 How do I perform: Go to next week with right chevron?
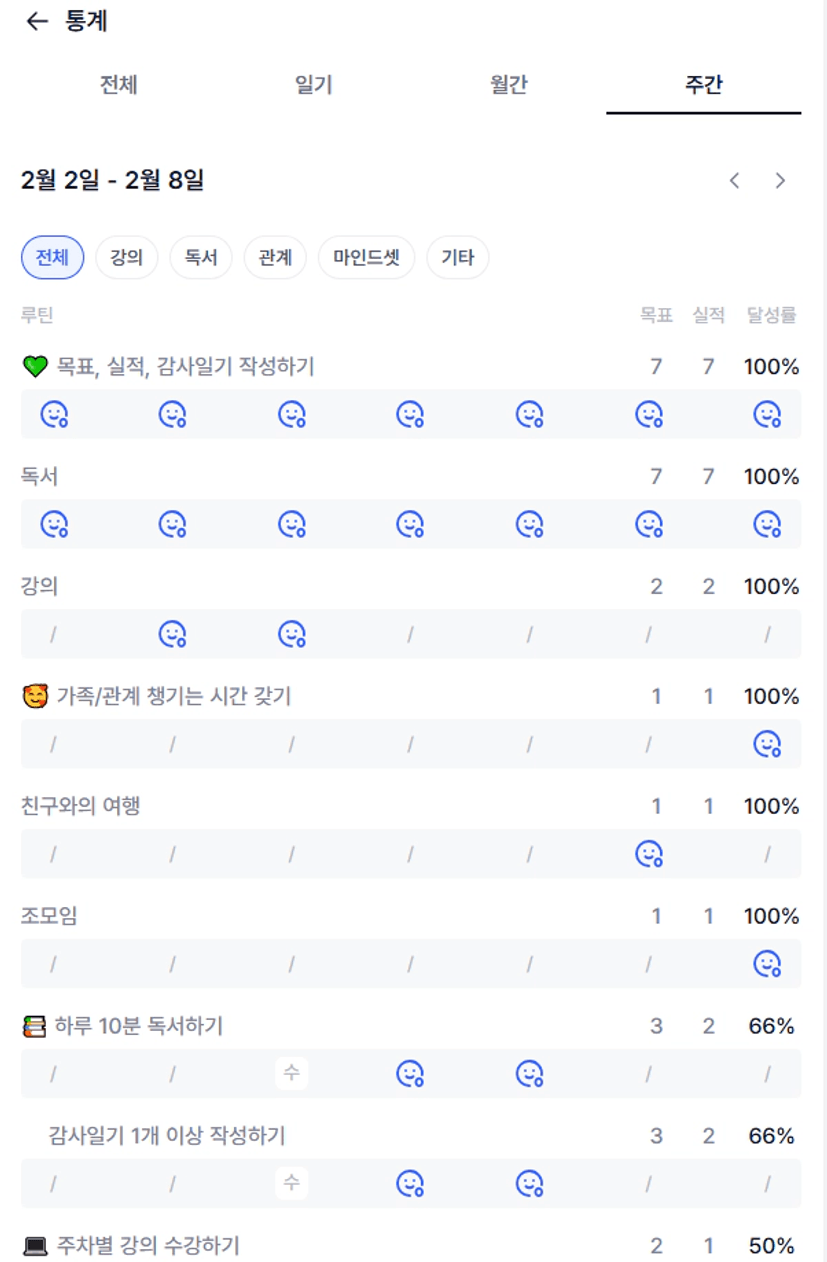781,181
